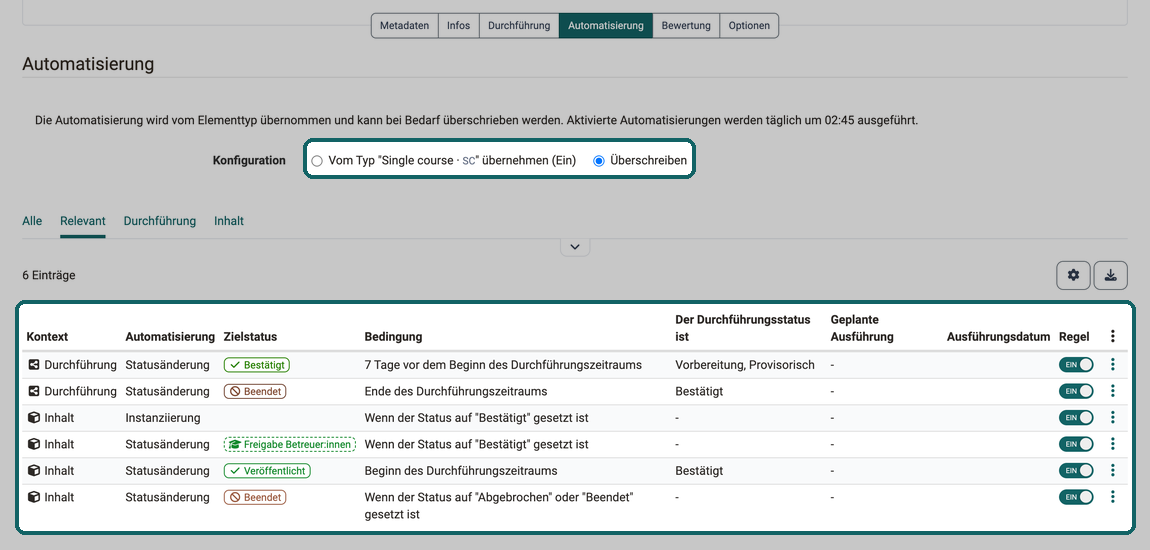The height and width of the screenshot is (550, 1150).
Task: Toggle the rule for 7 Tage vor dem Beginn
Action: coord(1076,364)
